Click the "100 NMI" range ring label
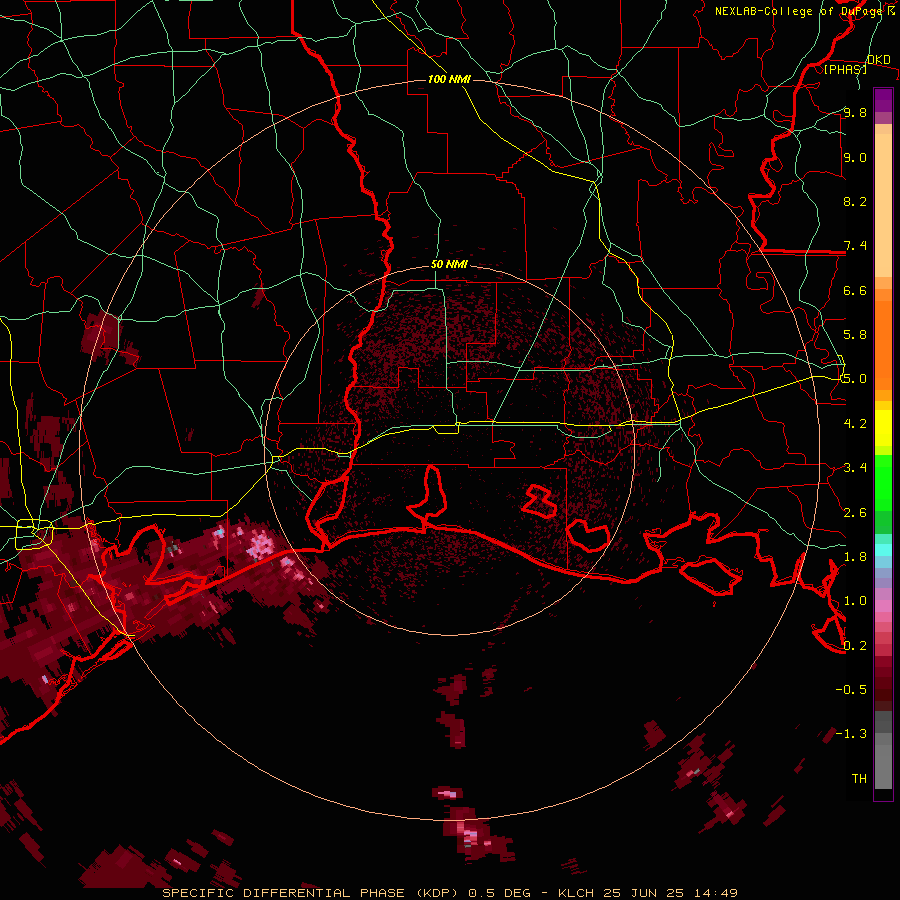Viewport: 900px width, 900px height. [x=449, y=79]
